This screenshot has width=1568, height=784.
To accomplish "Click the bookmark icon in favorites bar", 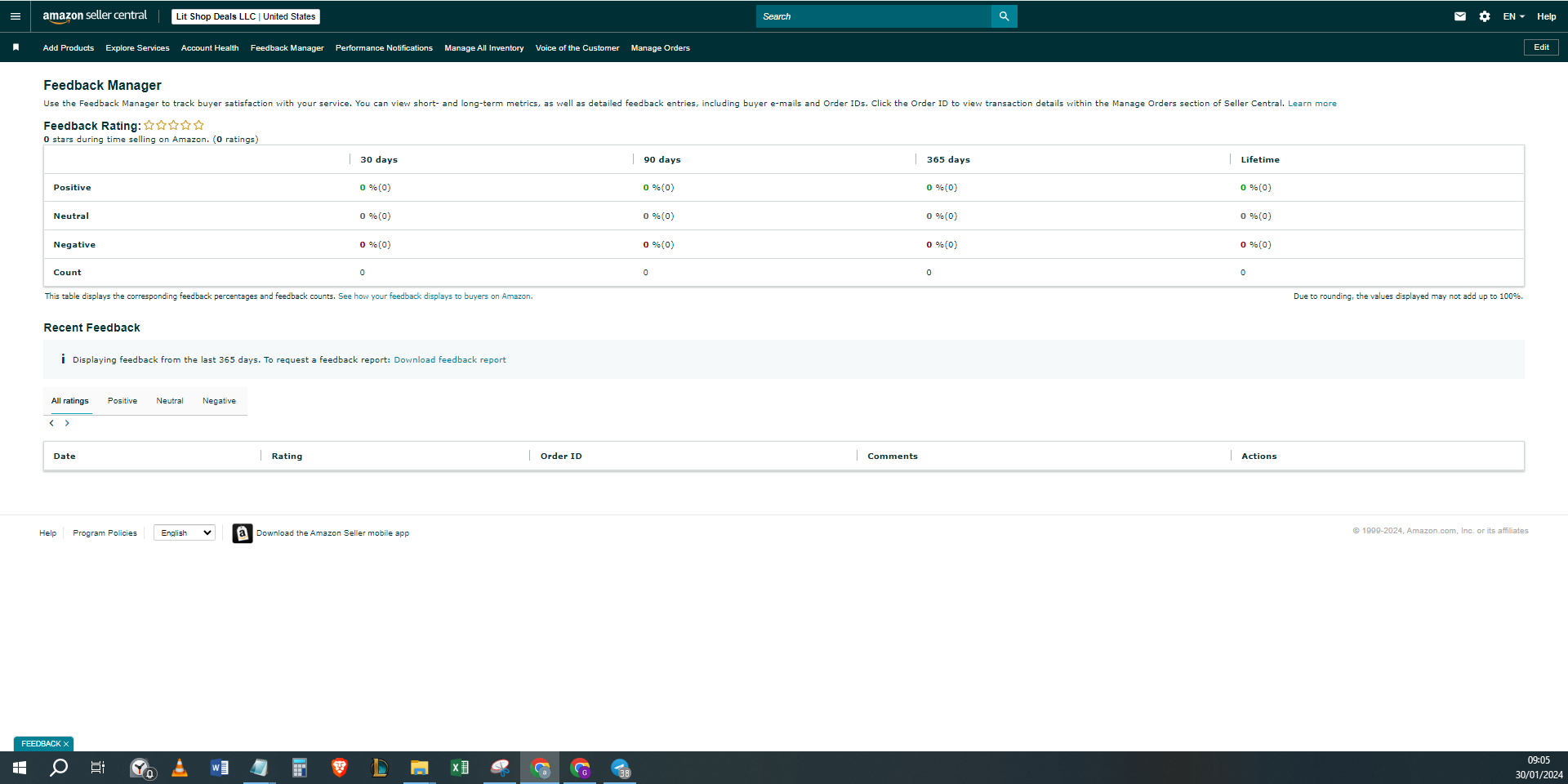I will [16, 47].
